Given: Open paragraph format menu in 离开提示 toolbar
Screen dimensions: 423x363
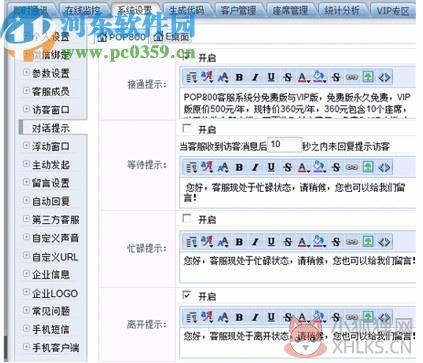Looking at the screenshot, I should [191, 317].
